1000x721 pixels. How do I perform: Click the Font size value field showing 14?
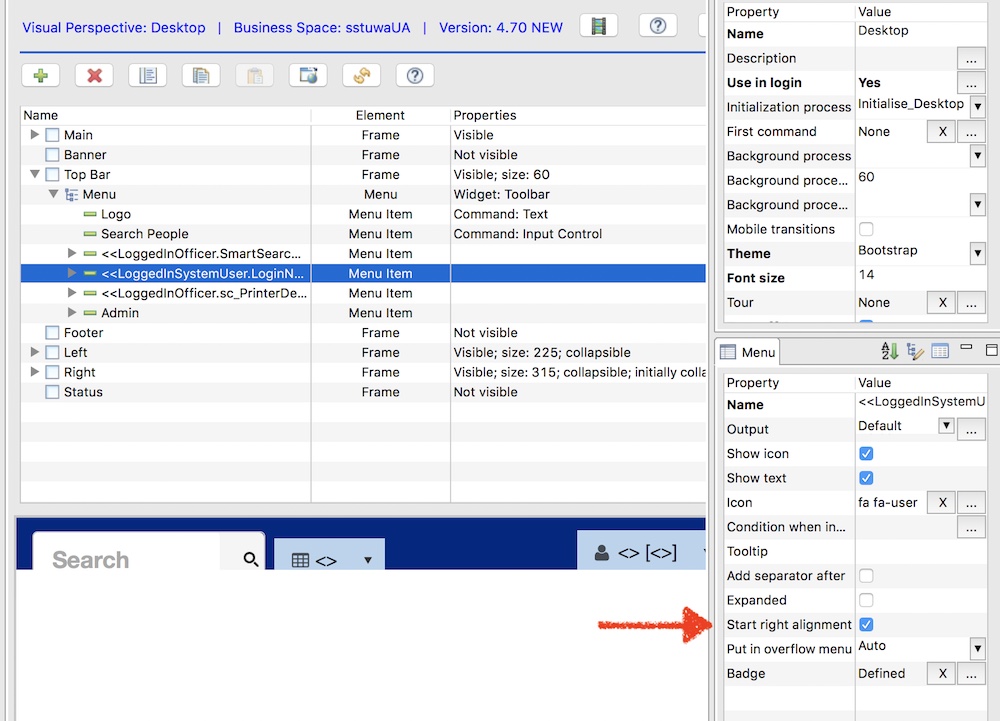pos(920,277)
